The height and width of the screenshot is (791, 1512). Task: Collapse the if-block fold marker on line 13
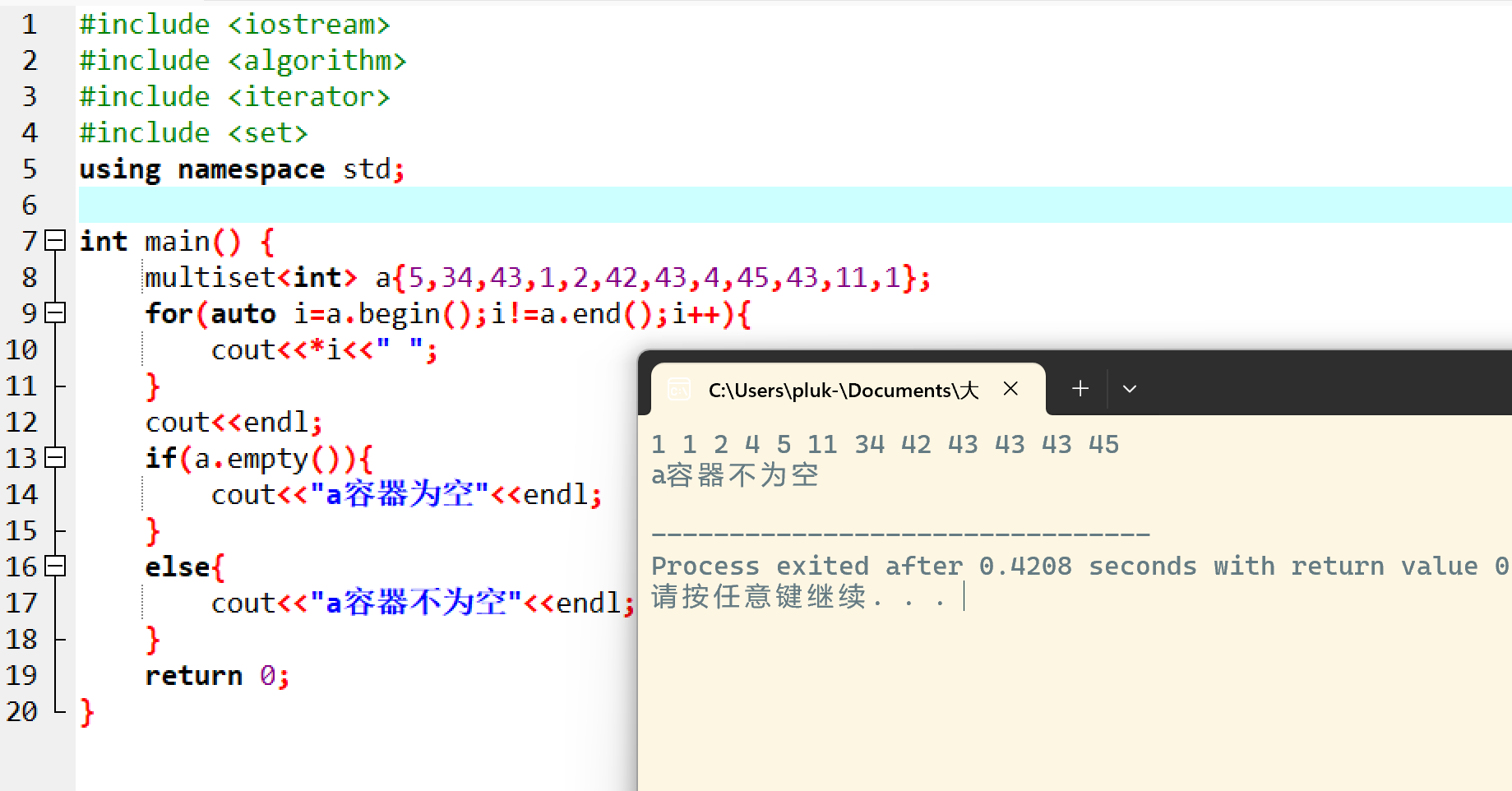tap(54, 458)
